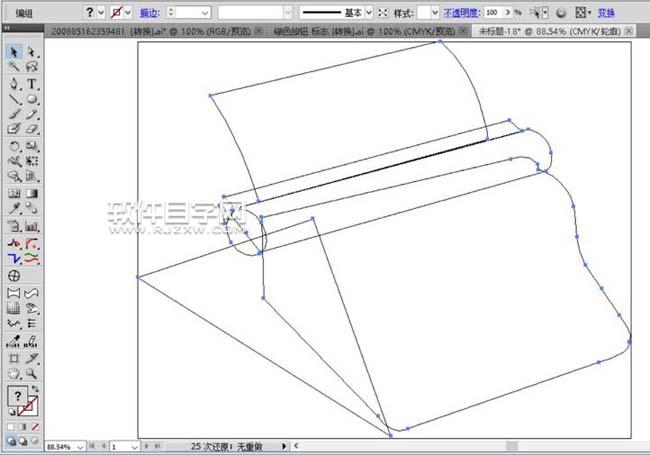
Task: Choose the Hand tool
Action: click(14, 373)
